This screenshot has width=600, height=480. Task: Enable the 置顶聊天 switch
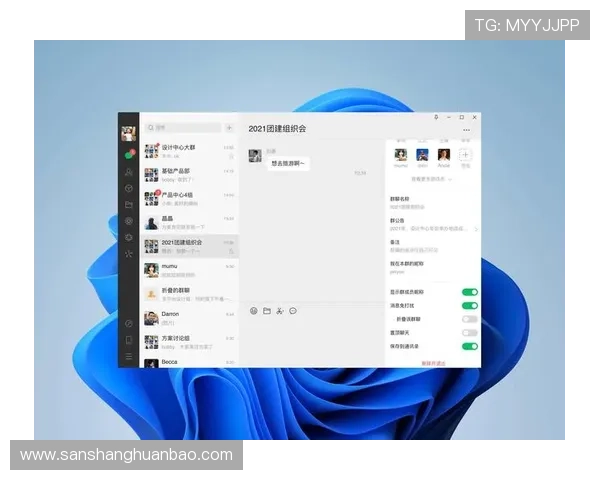[469, 332]
